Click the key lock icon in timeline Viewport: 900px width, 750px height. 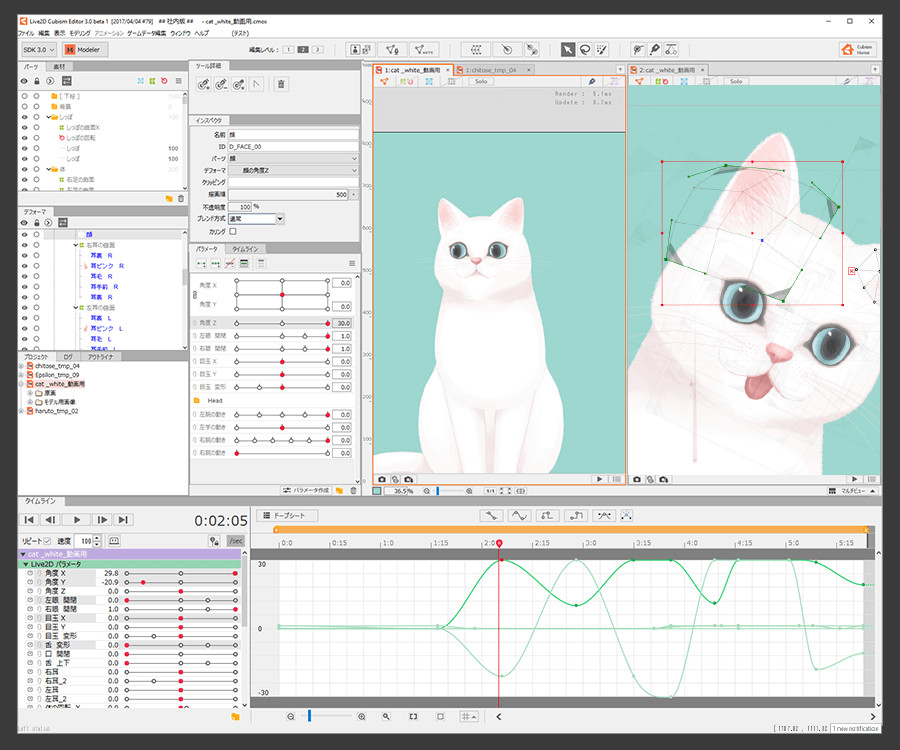pyautogui.click(x=214, y=541)
